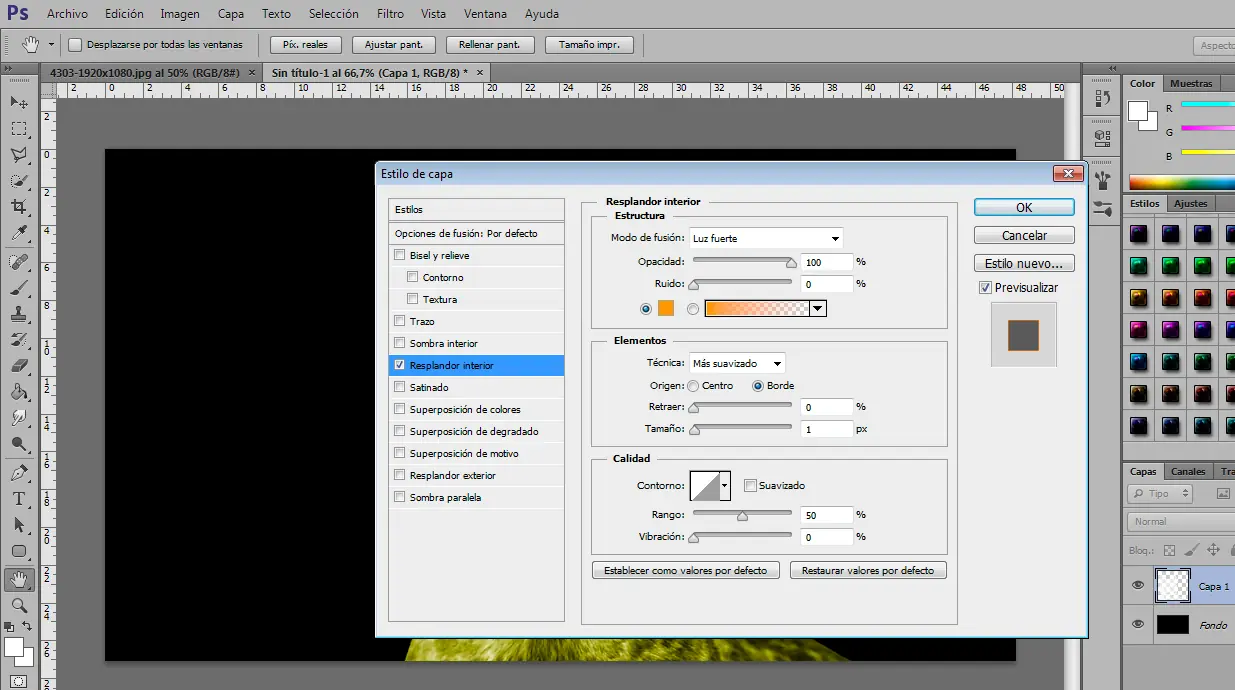Screen dimensions: 1235x690
Task: Open the History panel icon
Action: [1103, 97]
